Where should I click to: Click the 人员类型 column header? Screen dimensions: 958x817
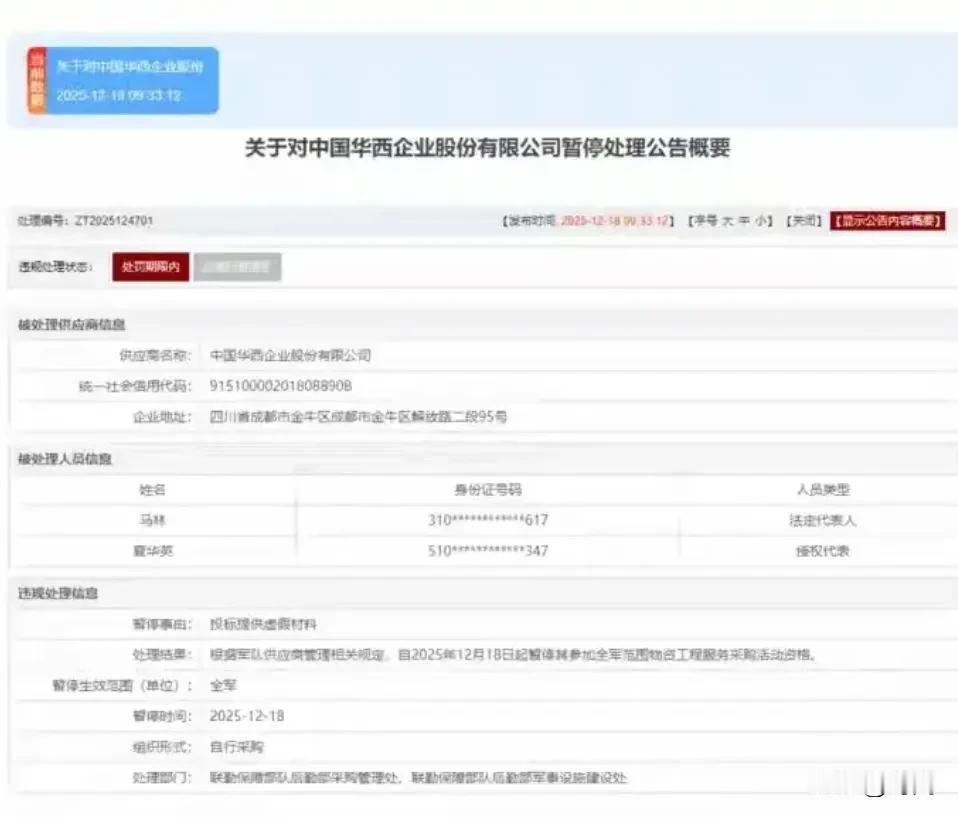(x=823, y=489)
